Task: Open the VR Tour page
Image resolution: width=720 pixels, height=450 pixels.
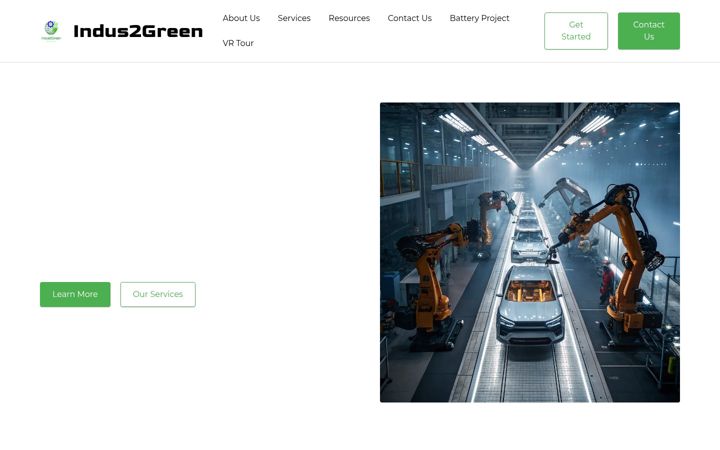Action: [x=238, y=43]
